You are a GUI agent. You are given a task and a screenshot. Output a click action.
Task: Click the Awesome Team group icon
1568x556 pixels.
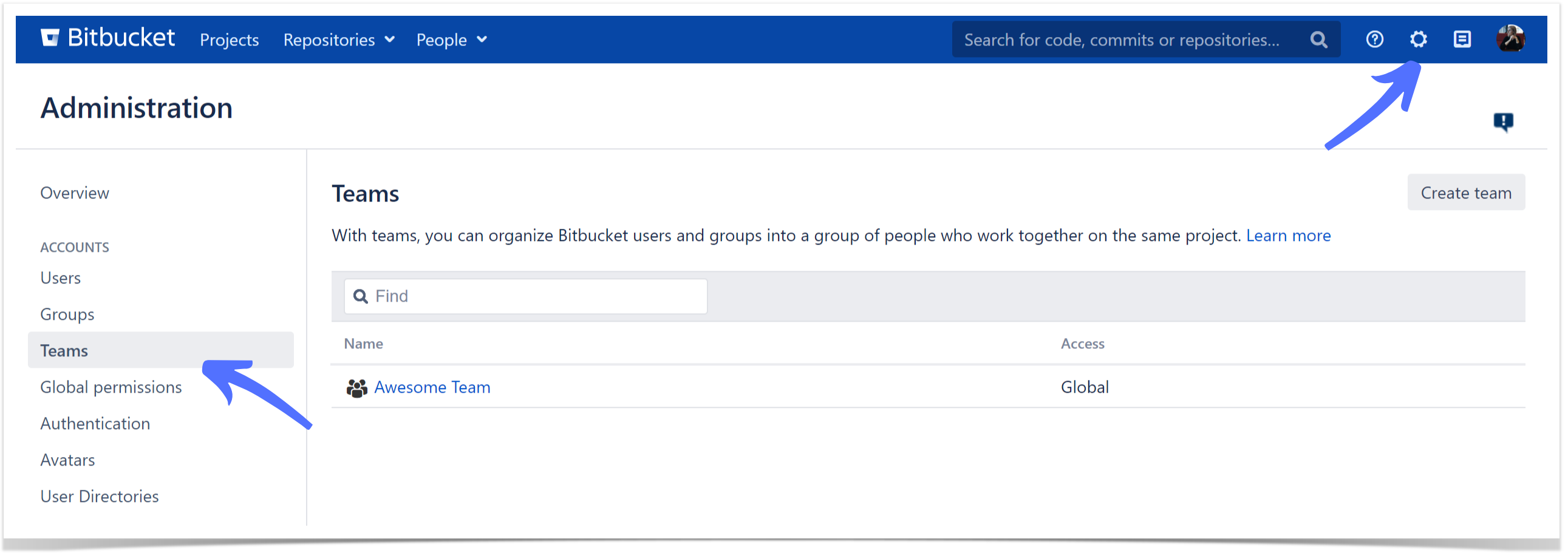click(356, 387)
